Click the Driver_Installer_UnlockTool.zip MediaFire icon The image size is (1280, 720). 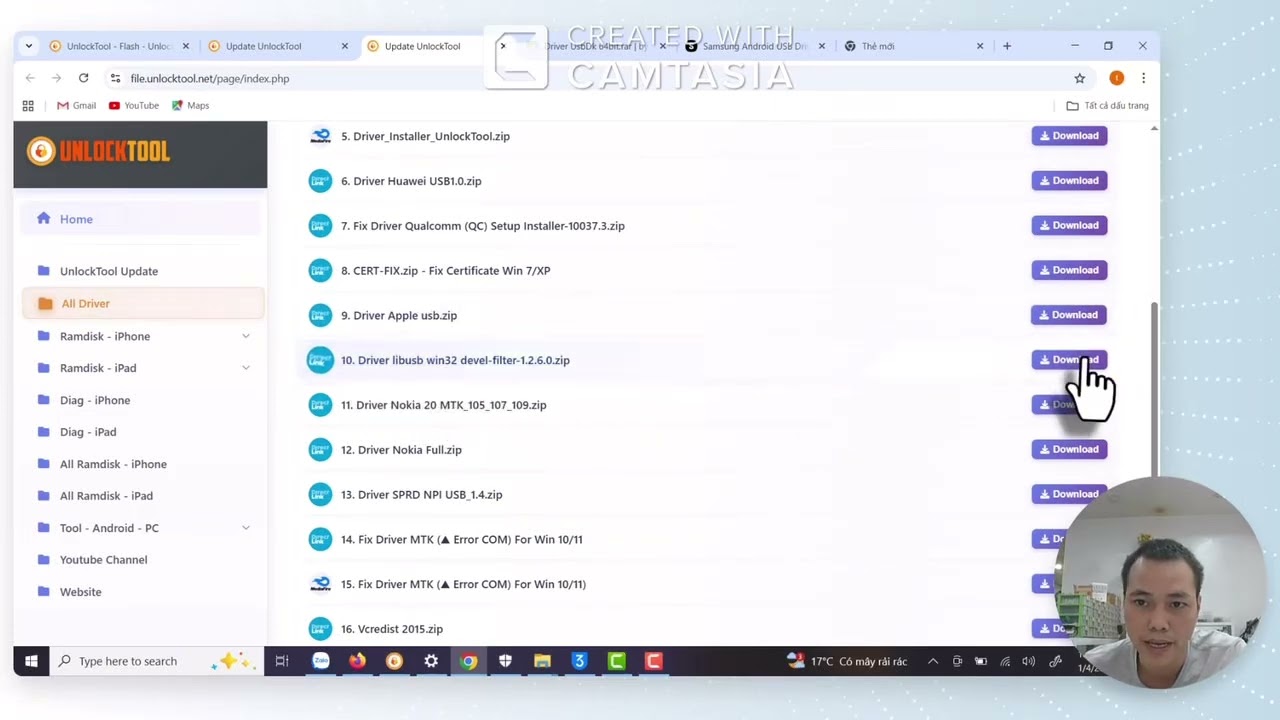click(320, 136)
